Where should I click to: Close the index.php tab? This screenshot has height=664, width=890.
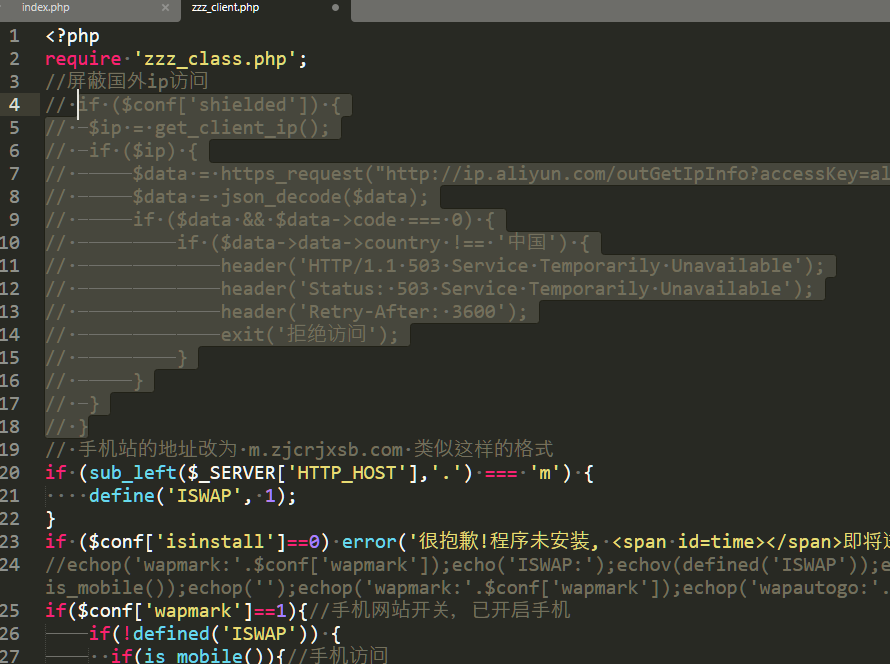tap(165, 8)
